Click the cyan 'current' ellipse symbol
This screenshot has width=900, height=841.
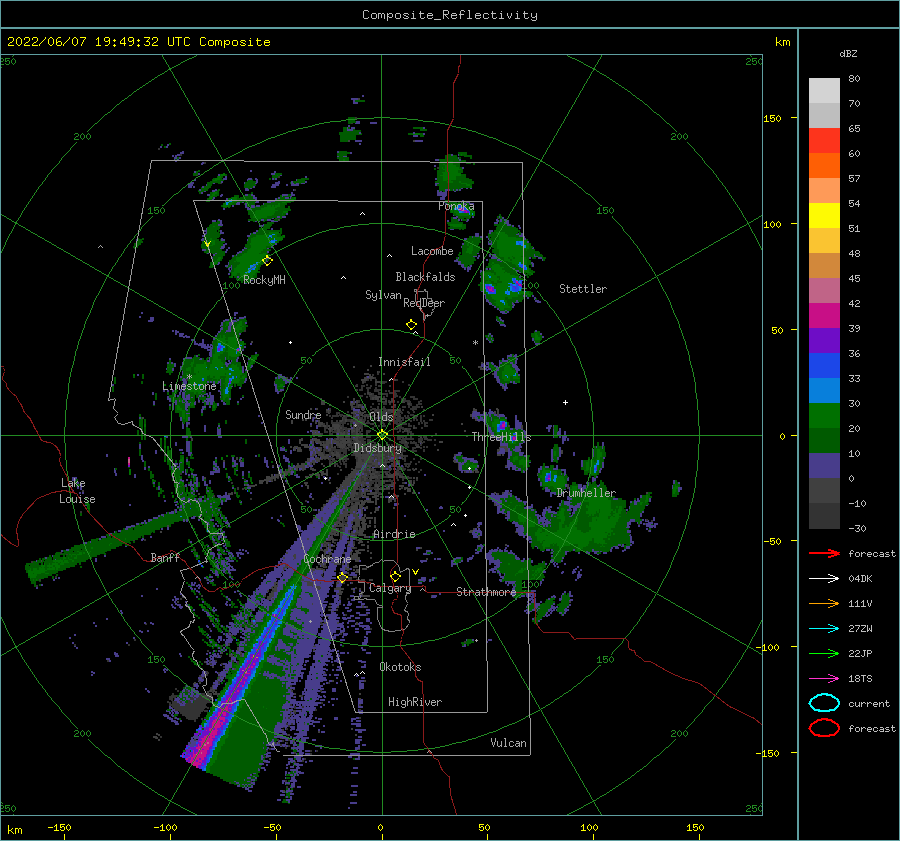pos(824,703)
